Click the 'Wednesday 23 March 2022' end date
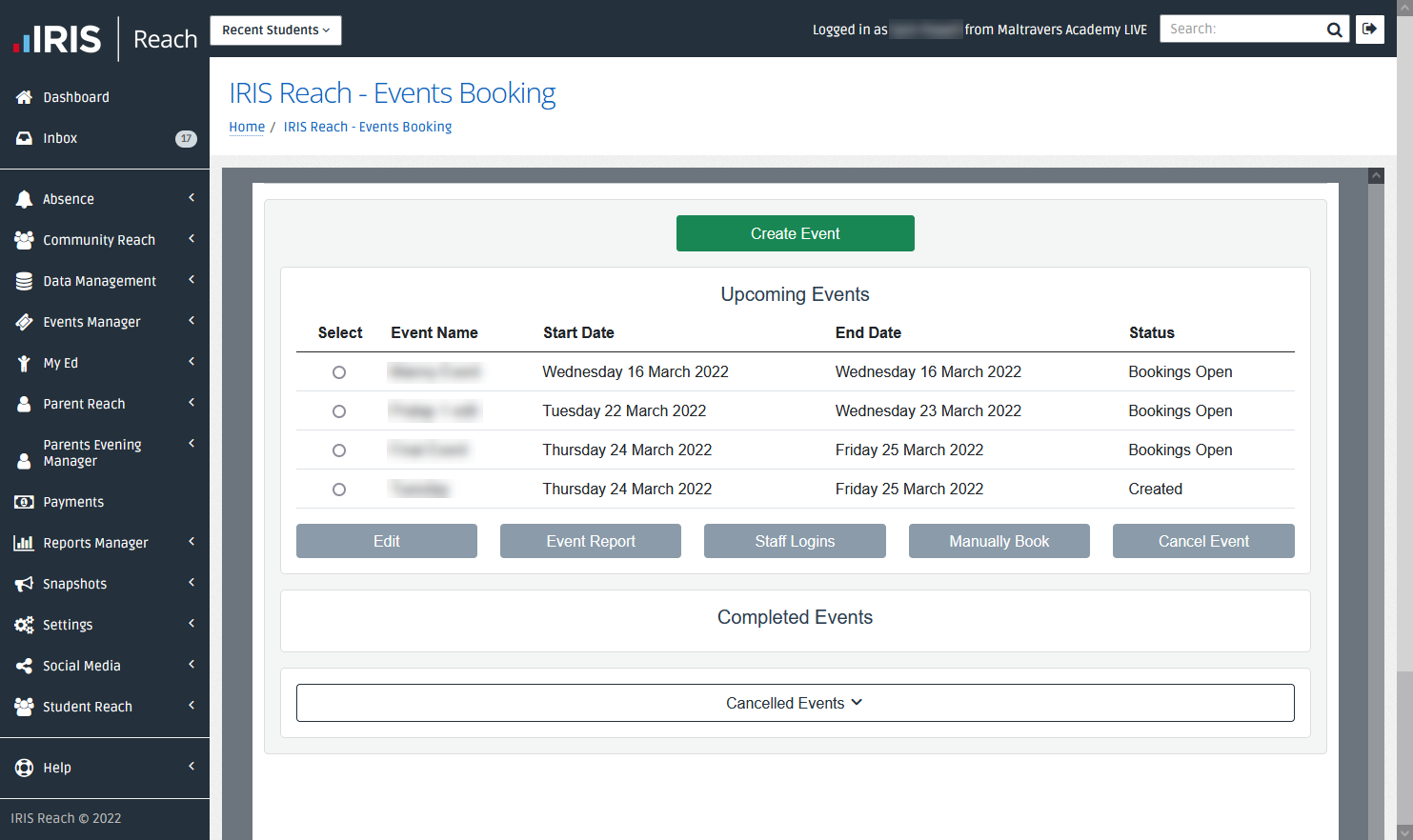 (x=928, y=410)
